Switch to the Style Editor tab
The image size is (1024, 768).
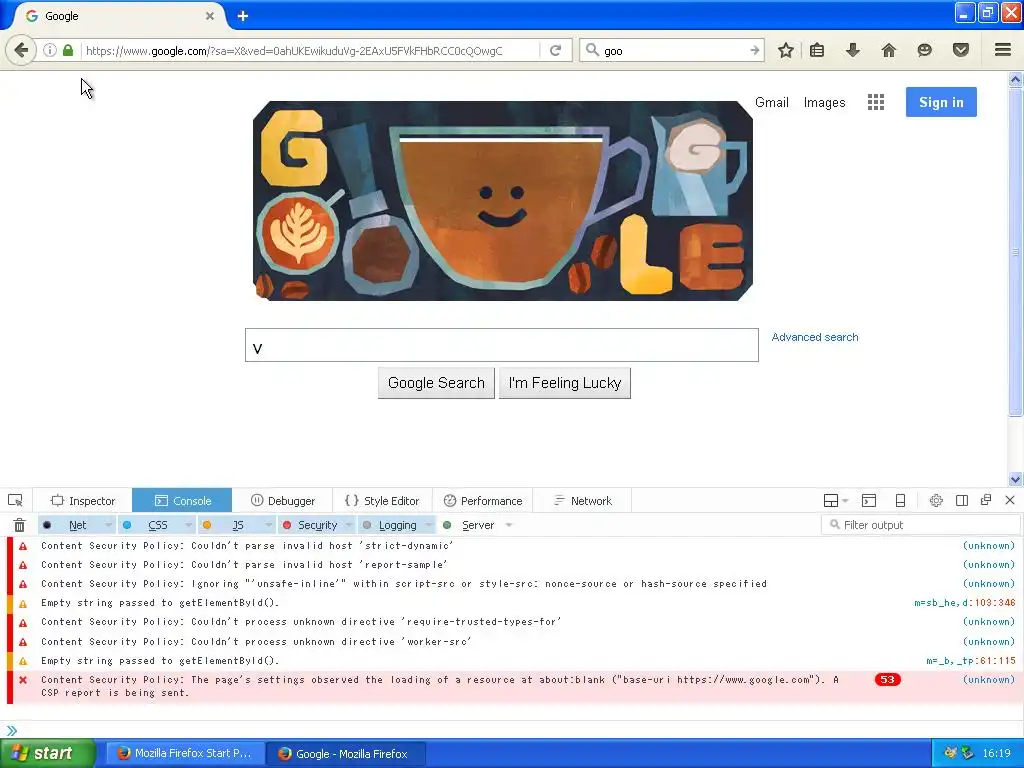381,501
